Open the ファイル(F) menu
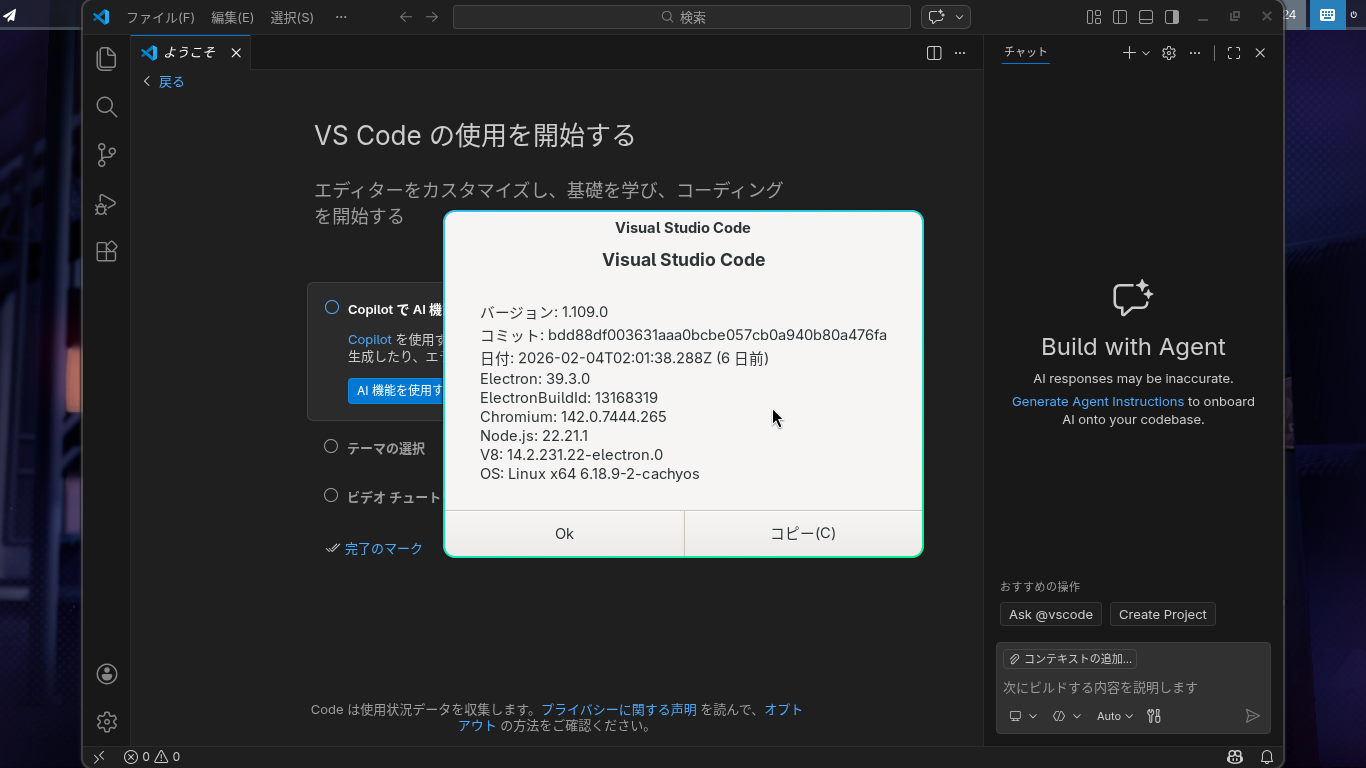 tap(160, 18)
